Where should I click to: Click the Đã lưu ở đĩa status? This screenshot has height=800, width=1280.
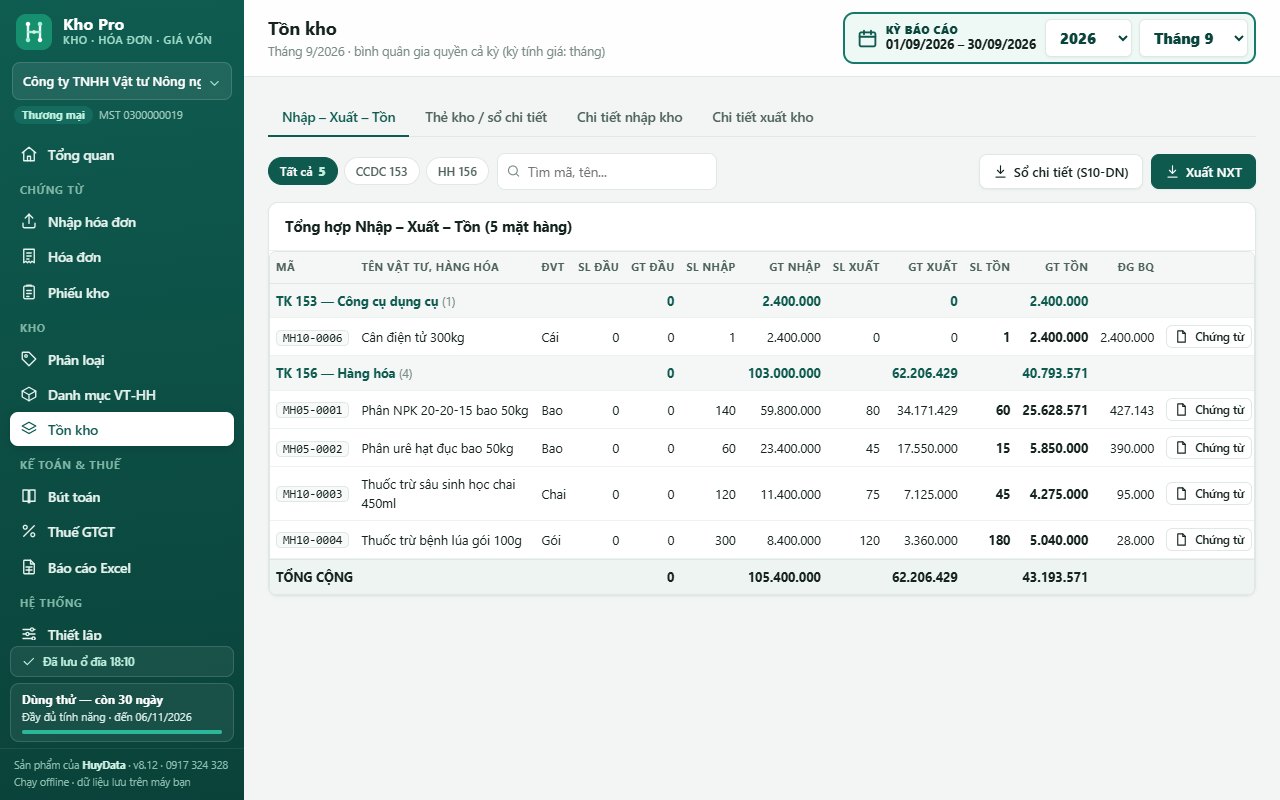point(122,661)
